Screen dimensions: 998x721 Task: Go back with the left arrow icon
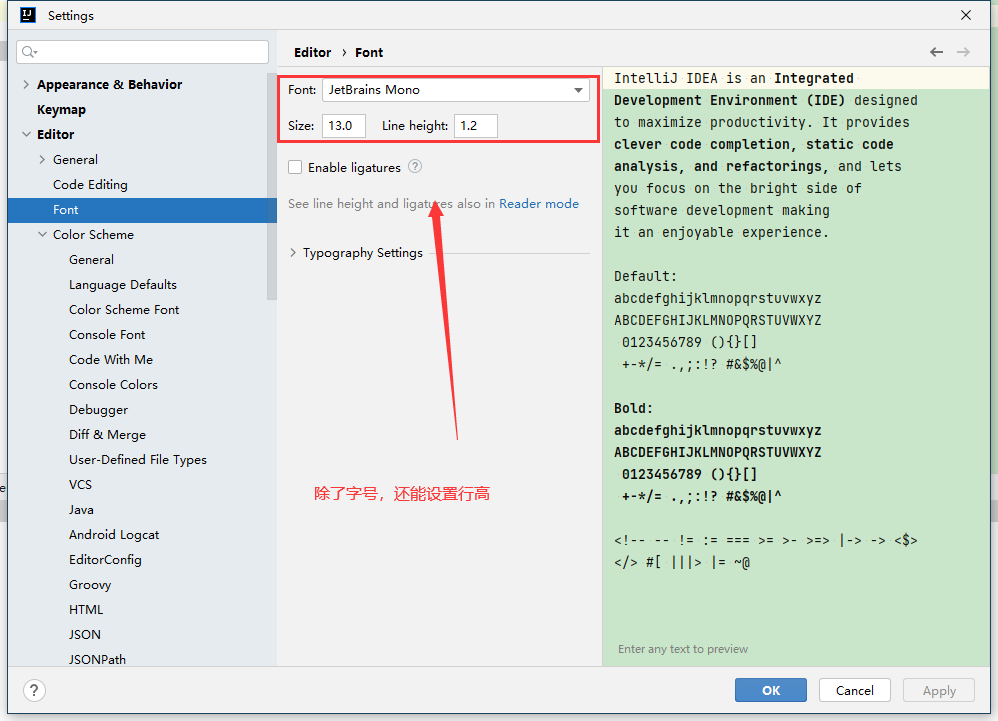[936, 52]
